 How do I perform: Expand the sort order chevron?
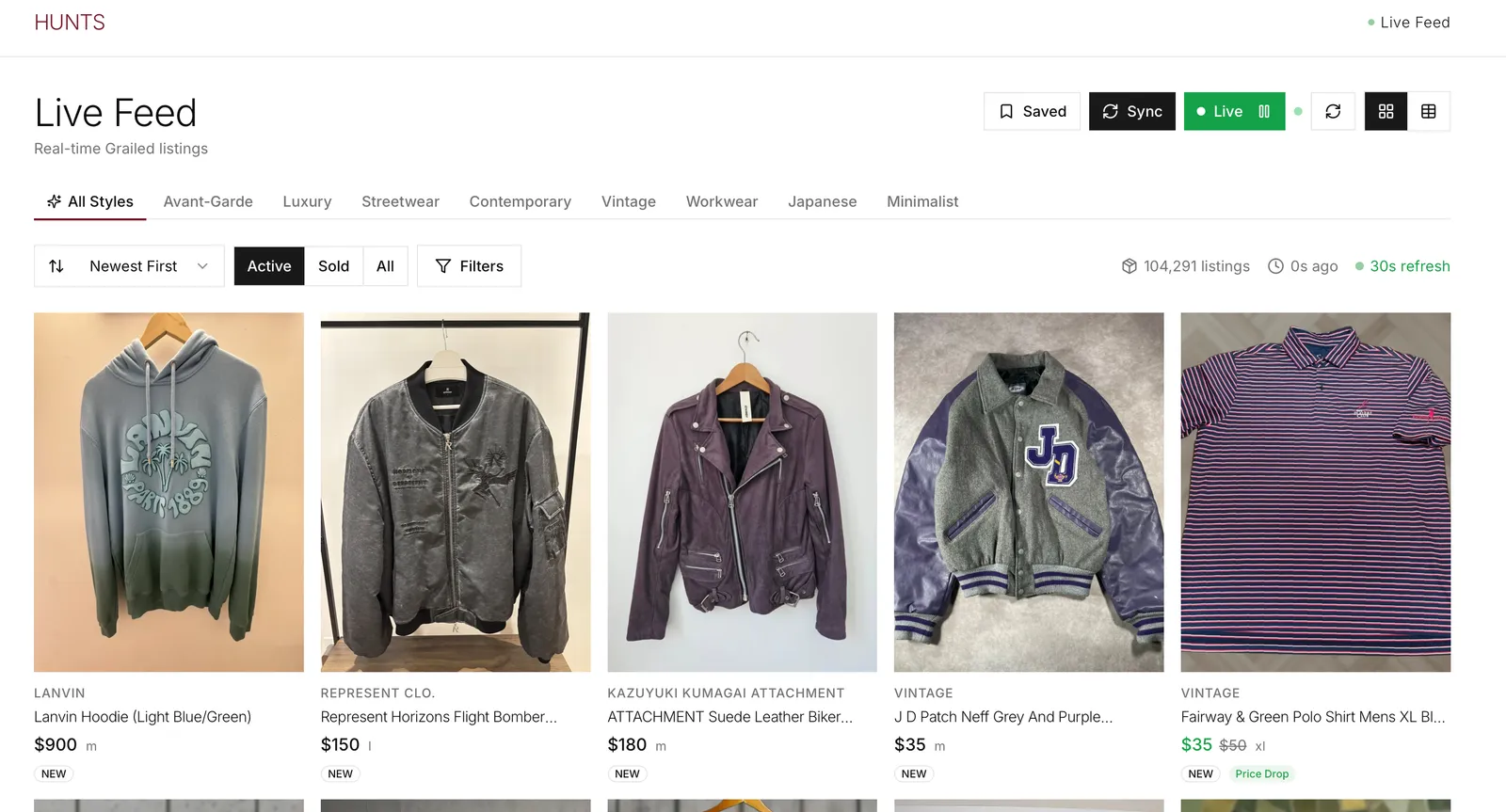pos(202,266)
